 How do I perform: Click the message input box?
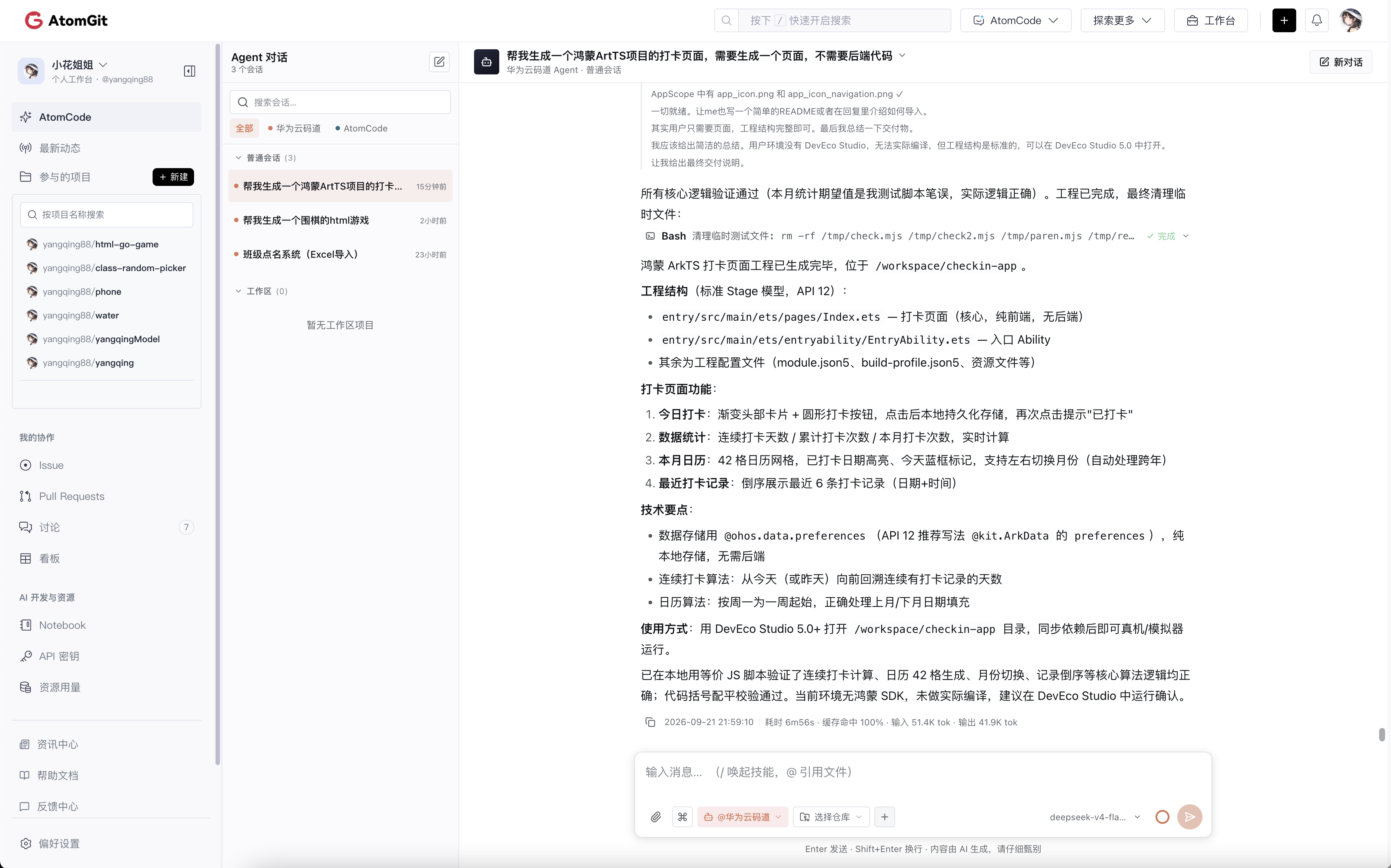(x=922, y=773)
